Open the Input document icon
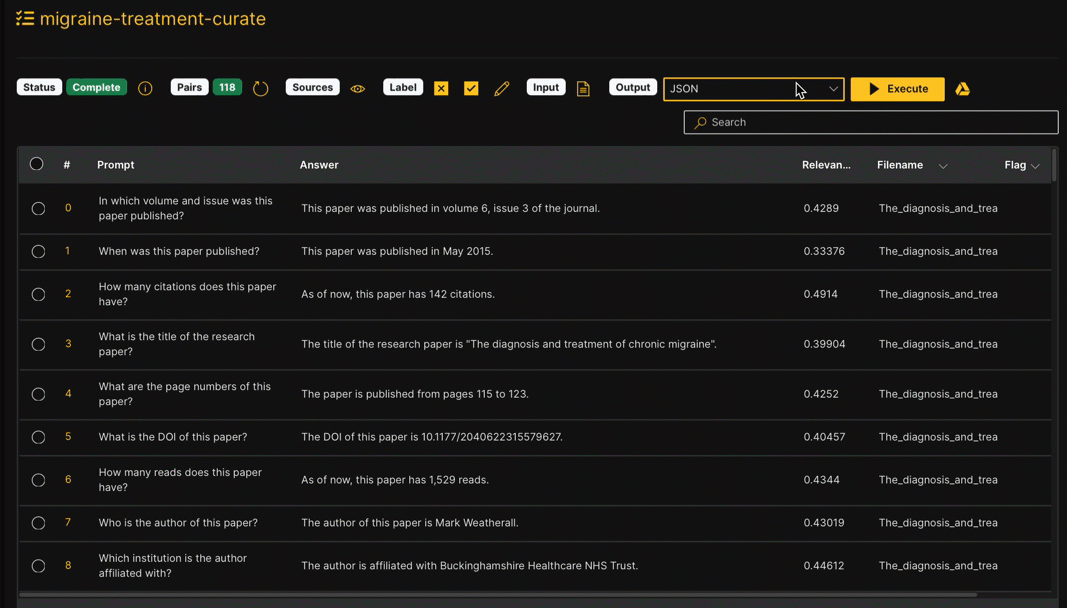Viewport: 1067px width, 608px height. tap(583, 89)
